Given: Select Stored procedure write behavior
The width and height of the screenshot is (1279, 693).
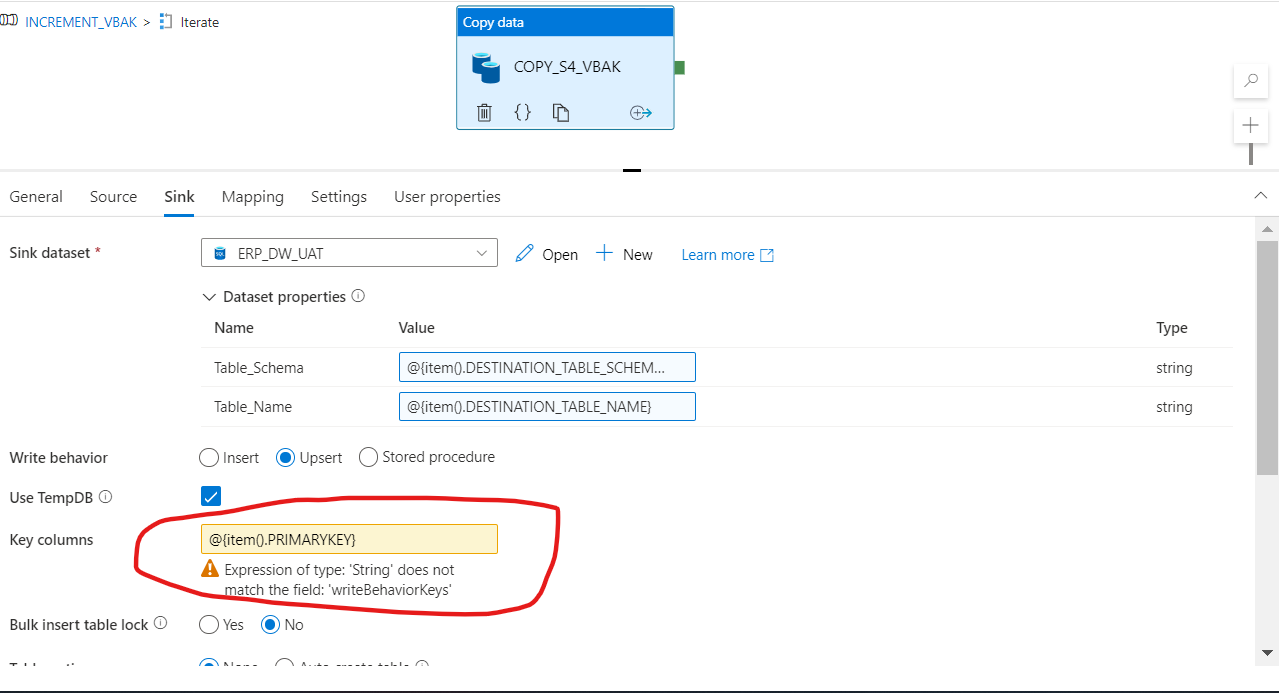Looking at the screenshot, I should (368, 457).
